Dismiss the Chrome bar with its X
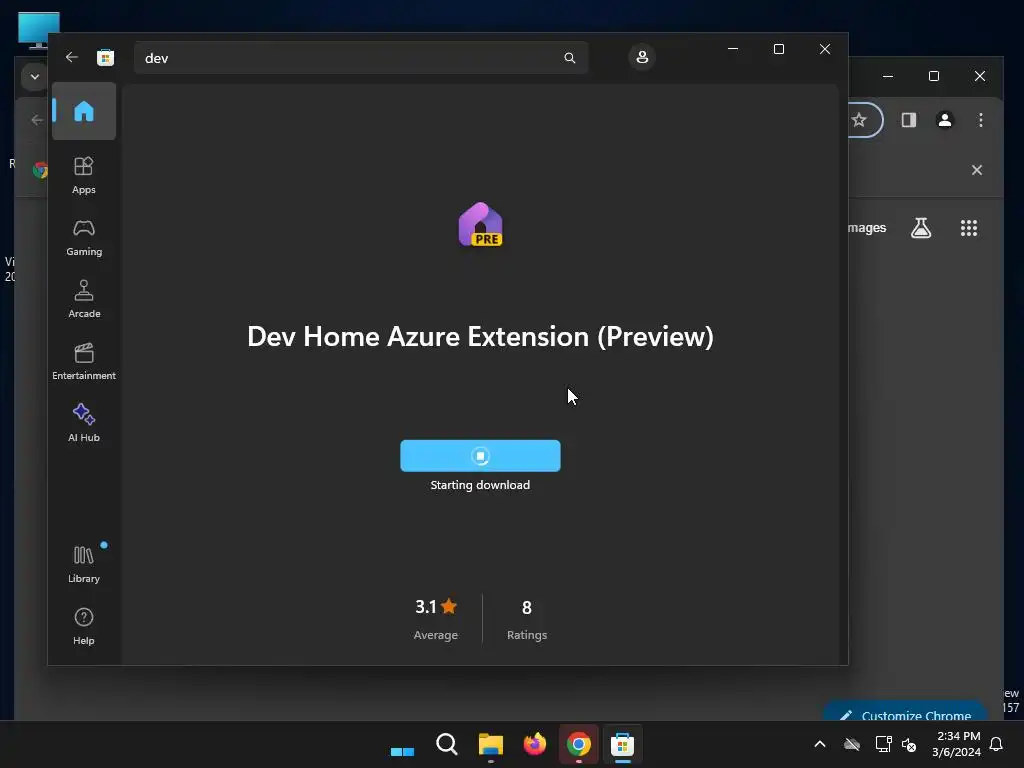Screen dimensions: 1024x768 coord(976,170)
